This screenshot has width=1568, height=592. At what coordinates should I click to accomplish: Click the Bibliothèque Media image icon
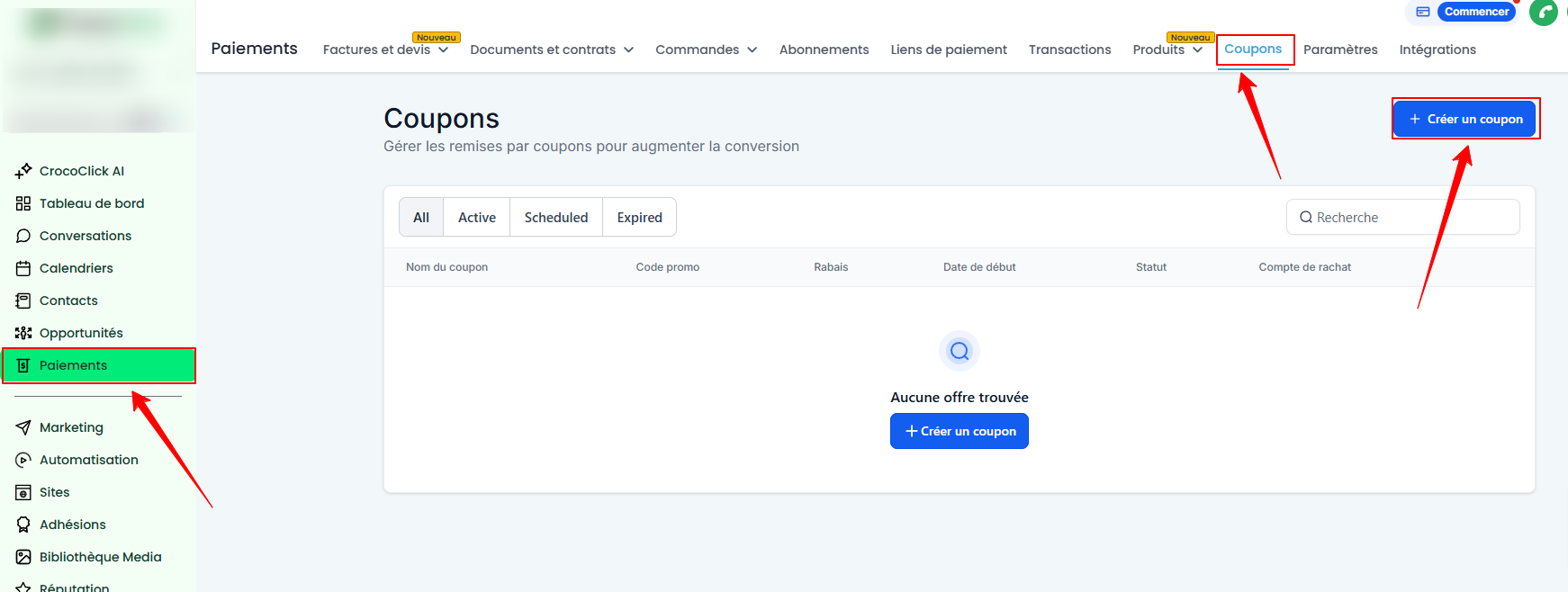pos(23,557)
